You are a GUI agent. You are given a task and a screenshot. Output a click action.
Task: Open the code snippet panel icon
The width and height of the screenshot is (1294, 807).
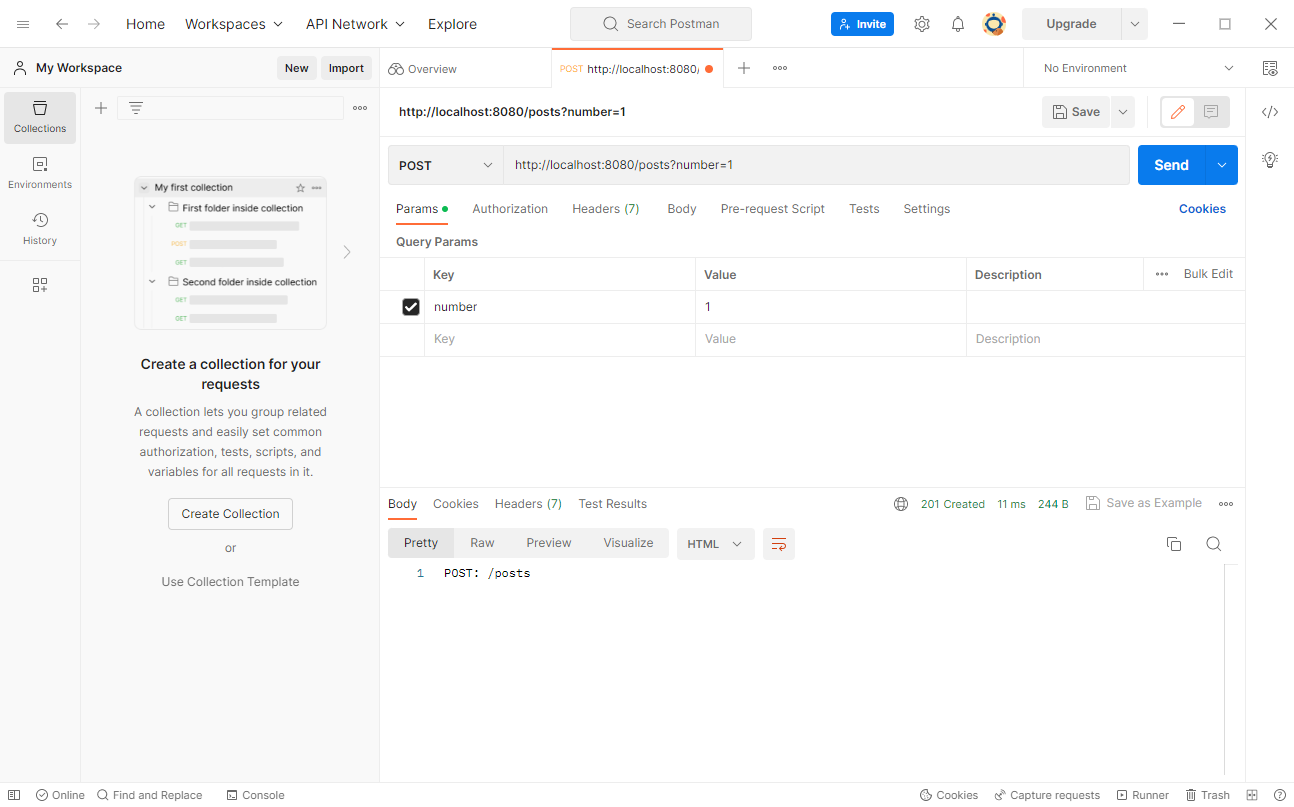tap(1270, 112)
